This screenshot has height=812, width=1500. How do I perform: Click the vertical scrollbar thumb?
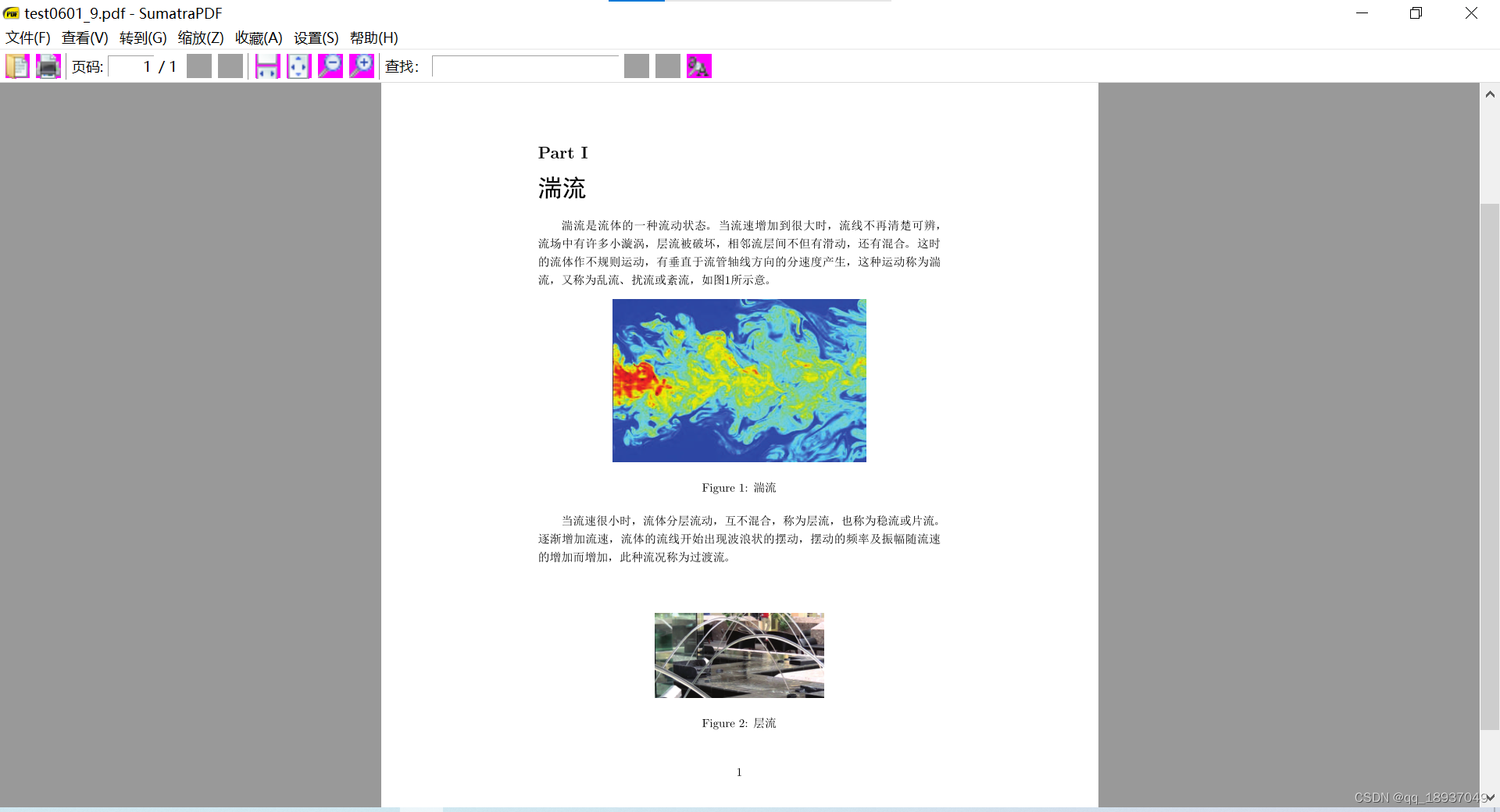coord(1490,466)
